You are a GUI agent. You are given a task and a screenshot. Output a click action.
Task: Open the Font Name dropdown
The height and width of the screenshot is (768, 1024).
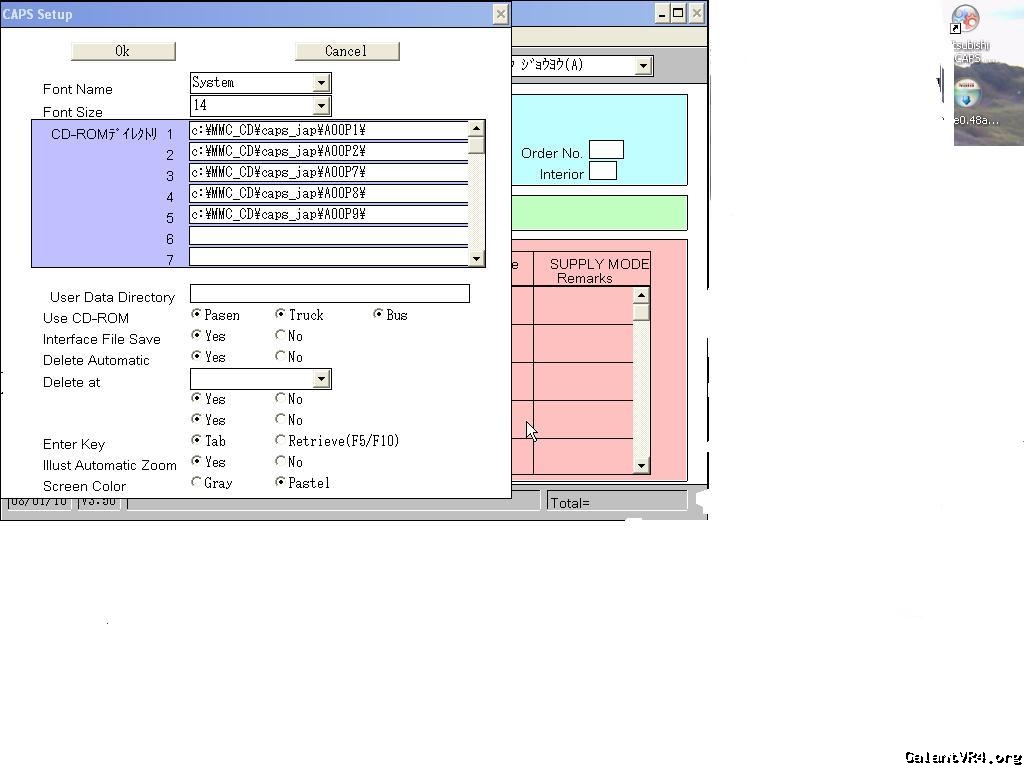point(321,83)
